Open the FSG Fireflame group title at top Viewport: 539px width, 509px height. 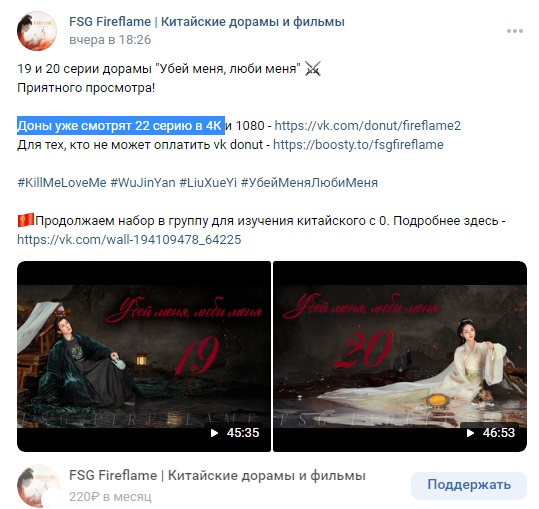tap(207, 22)
